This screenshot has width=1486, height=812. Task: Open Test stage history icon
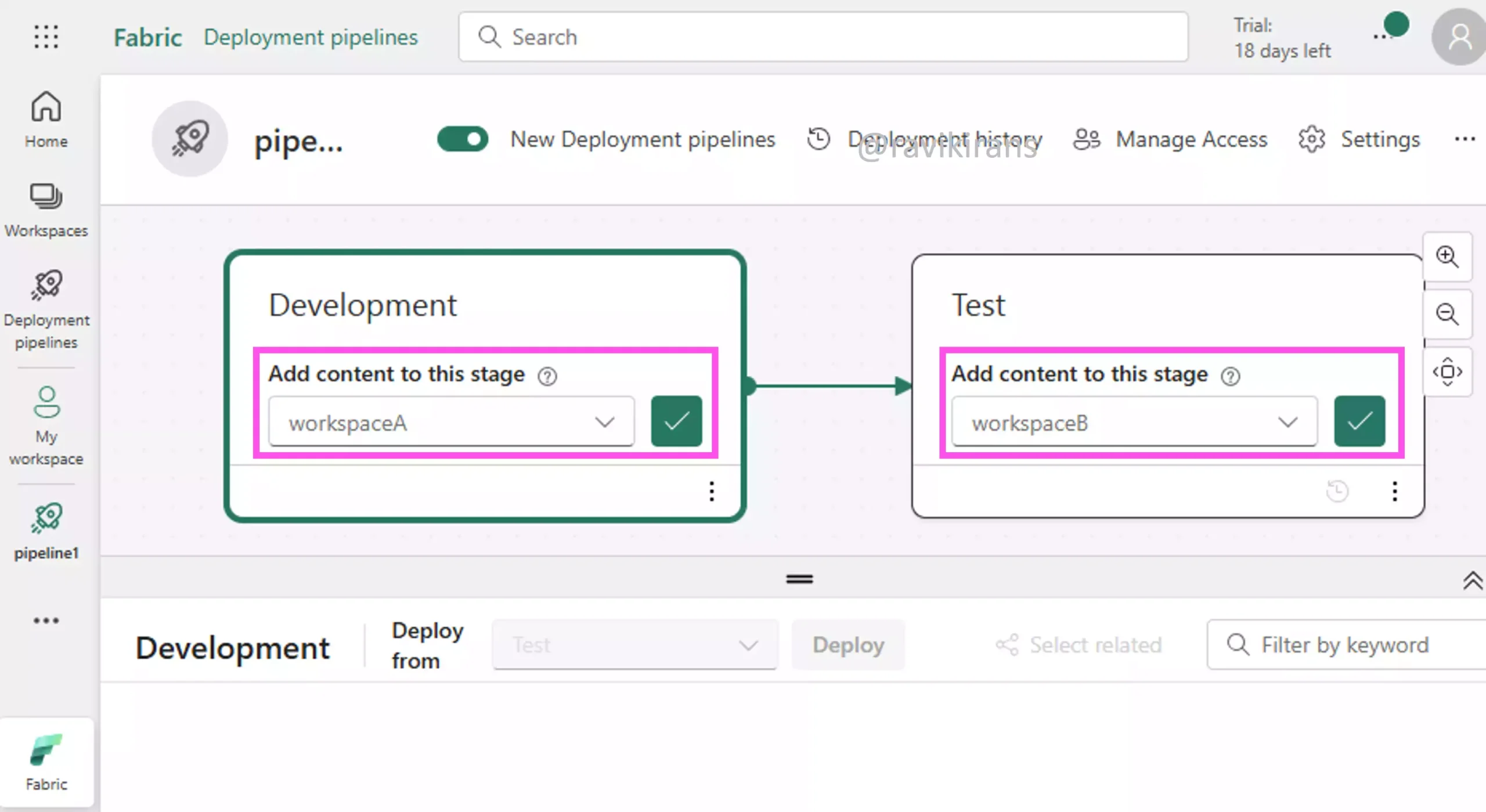(1337, 491)
